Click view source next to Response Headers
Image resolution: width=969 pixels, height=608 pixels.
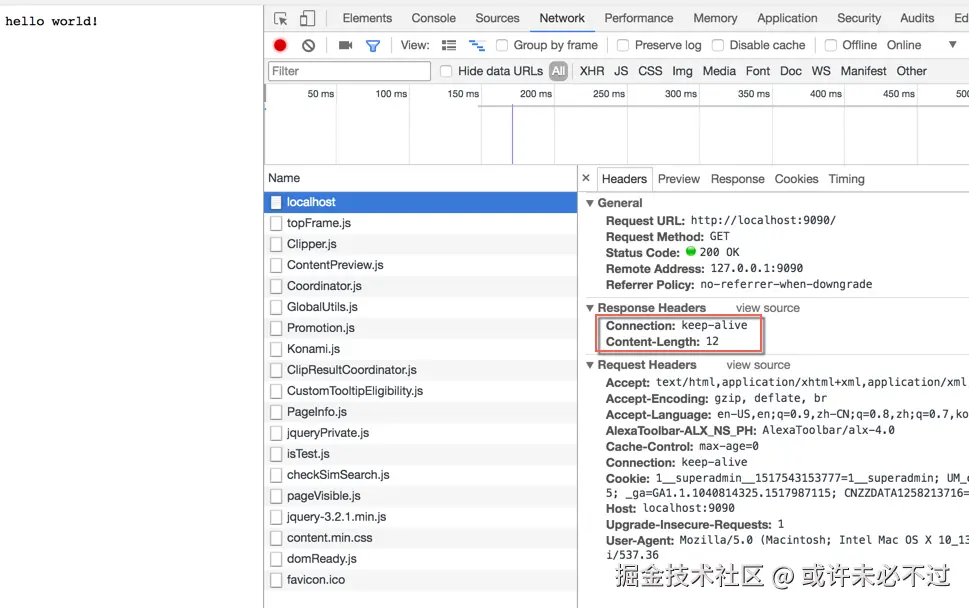(768, 308)
